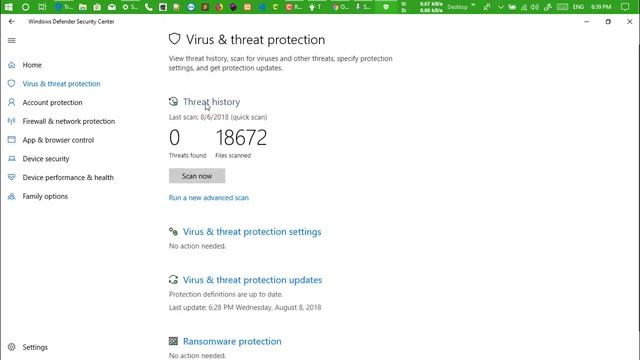The height and width of the screenshot is (360, 640).
Task: Select the Home icon in sidebar
Action: (11, 65)
